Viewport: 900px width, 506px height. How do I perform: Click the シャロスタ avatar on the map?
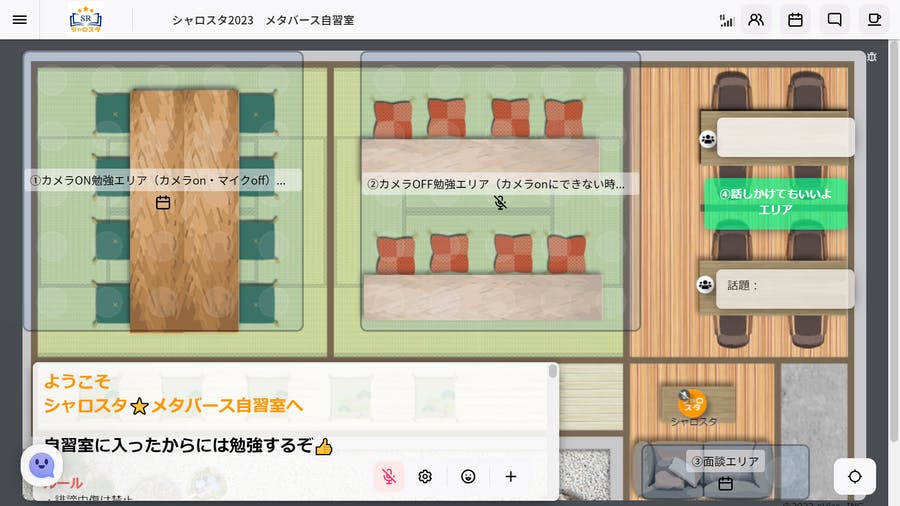coord(692,404)
